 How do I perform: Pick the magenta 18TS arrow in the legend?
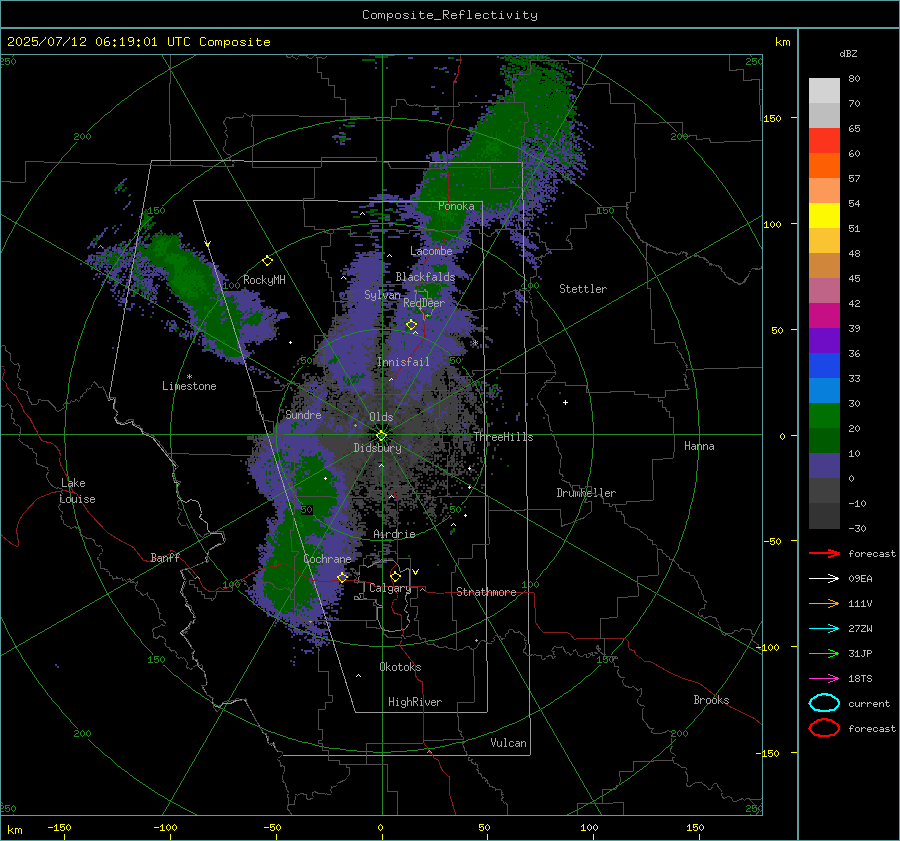[x=824, y=679]
